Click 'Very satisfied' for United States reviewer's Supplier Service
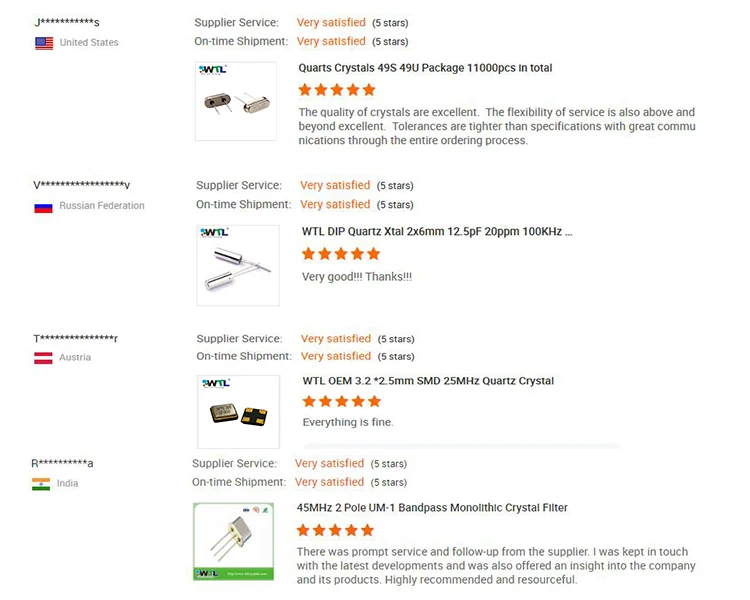The width and height of the screenshot is (750, 600). click(x=331, y=22)
